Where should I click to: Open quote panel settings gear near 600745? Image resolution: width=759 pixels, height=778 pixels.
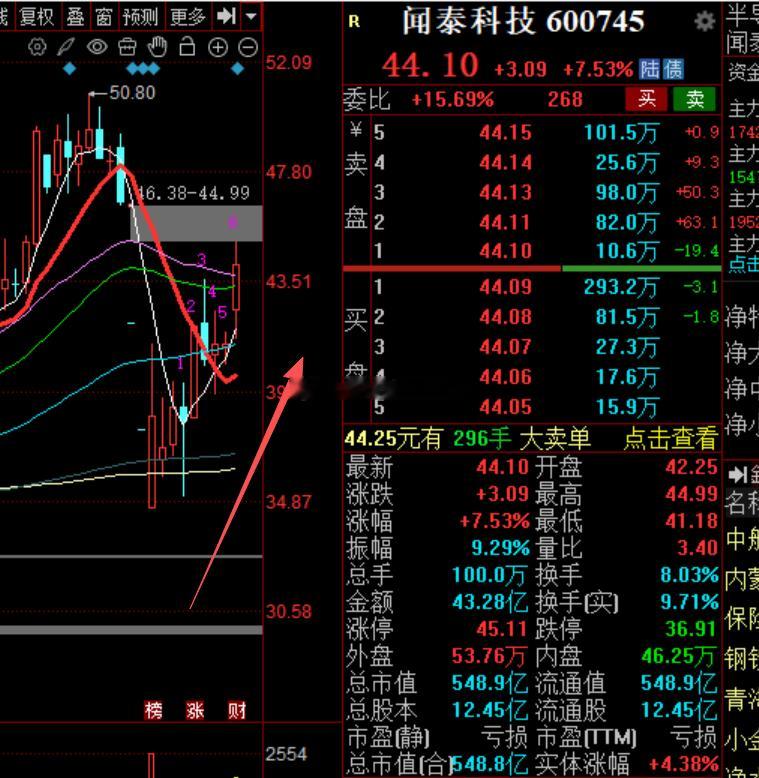704,21
